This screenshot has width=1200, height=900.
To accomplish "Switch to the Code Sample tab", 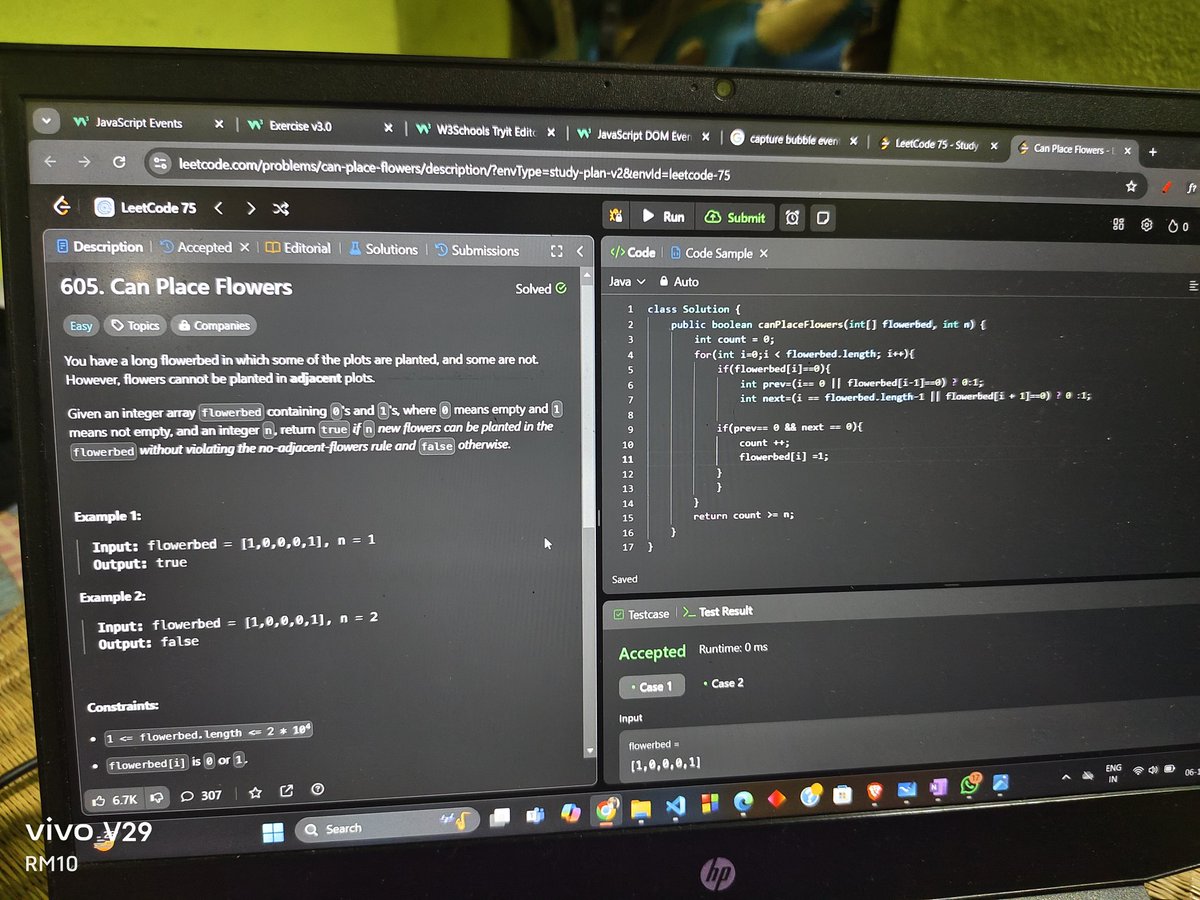I will click(711, 253).
